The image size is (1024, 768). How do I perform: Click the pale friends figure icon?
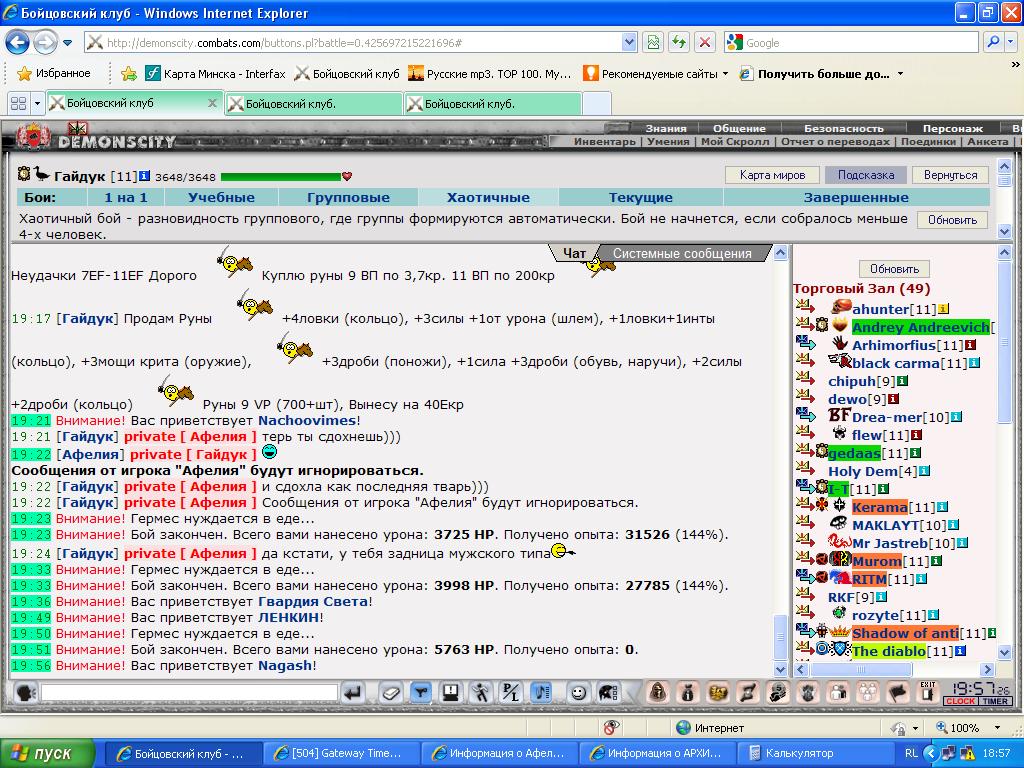click(x=839, y=692)
